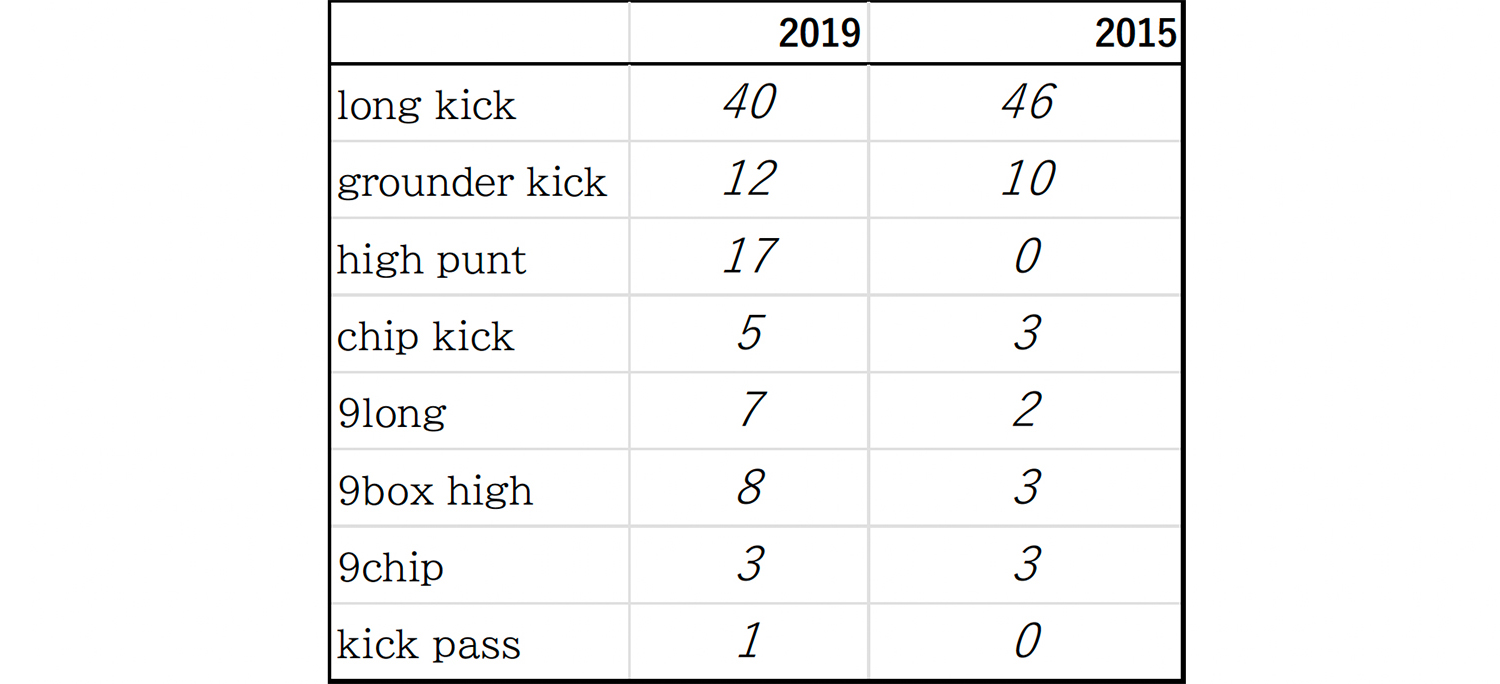This screenshot has height=684, width=1500.
Task: Select the high punt 2015 value 0
Action: point(1028,257)
